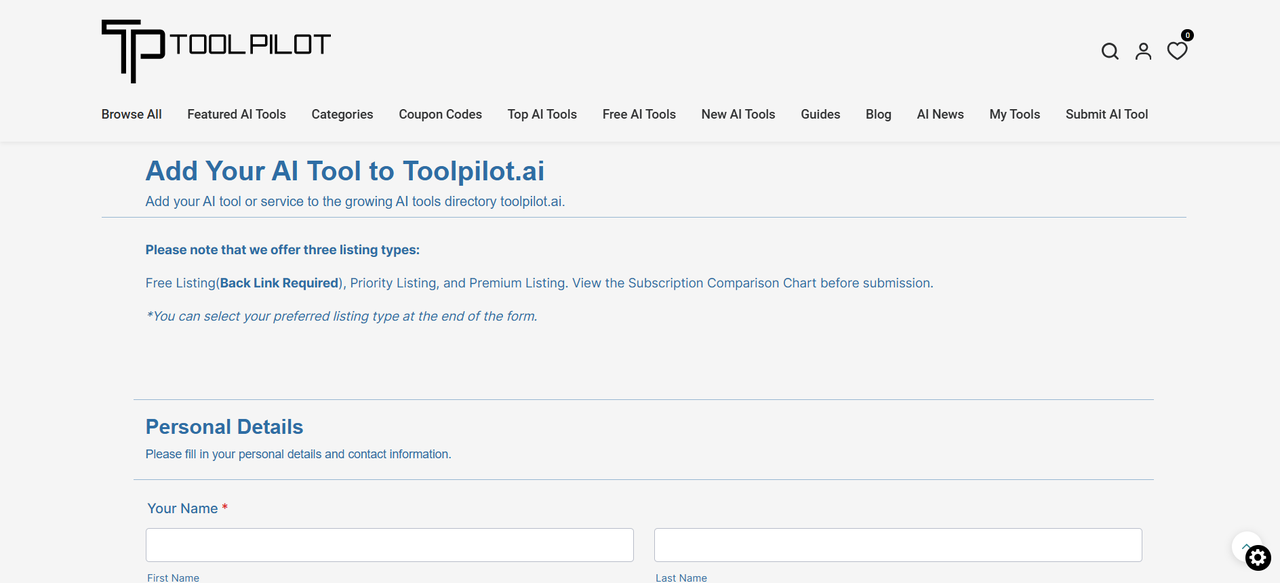Click the 'Your Name' field label
The height and width of the screenshot is (583, 1280).
[x=187, y=508]
